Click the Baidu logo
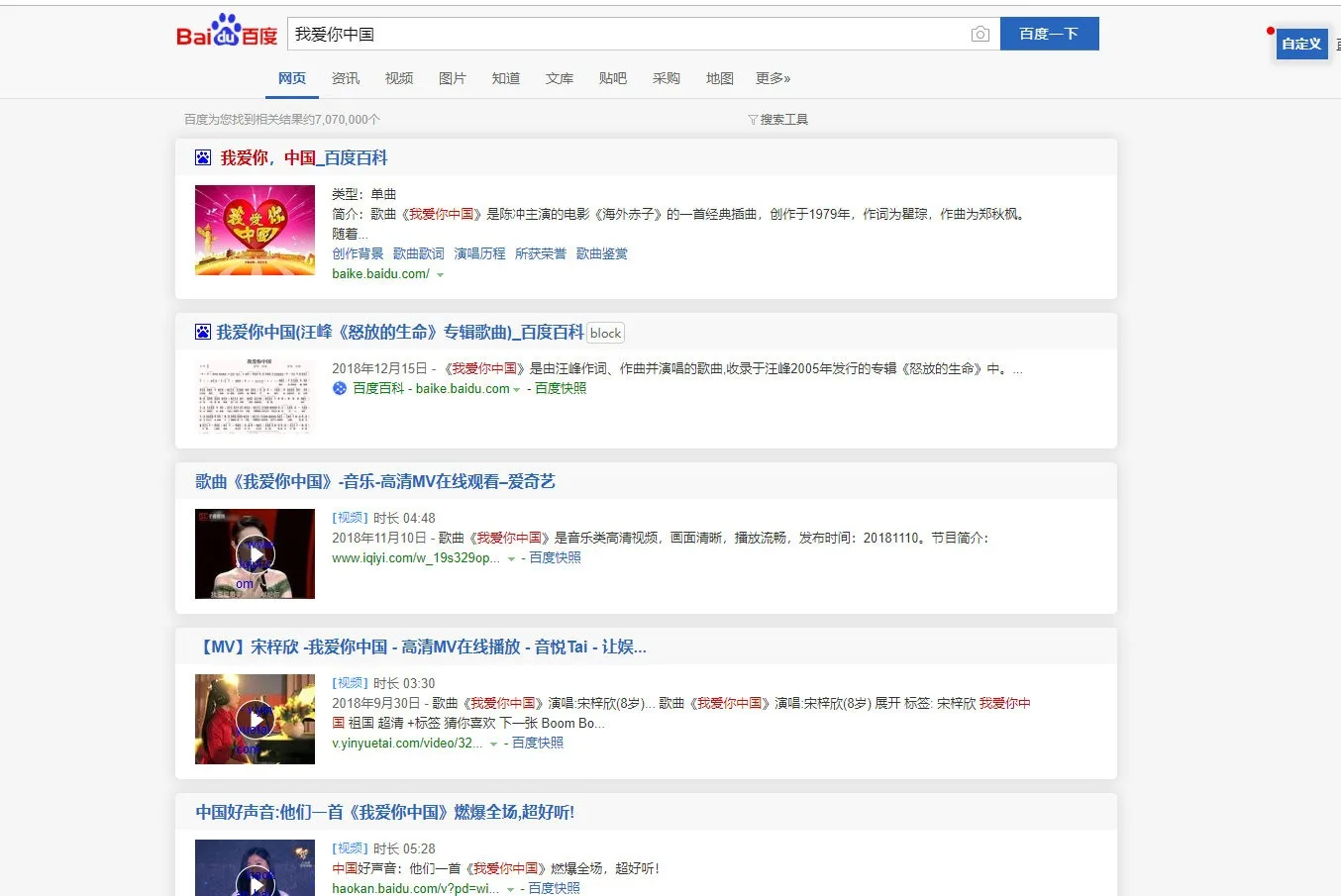Screen dimensions: 1341x896 point(227,31)
